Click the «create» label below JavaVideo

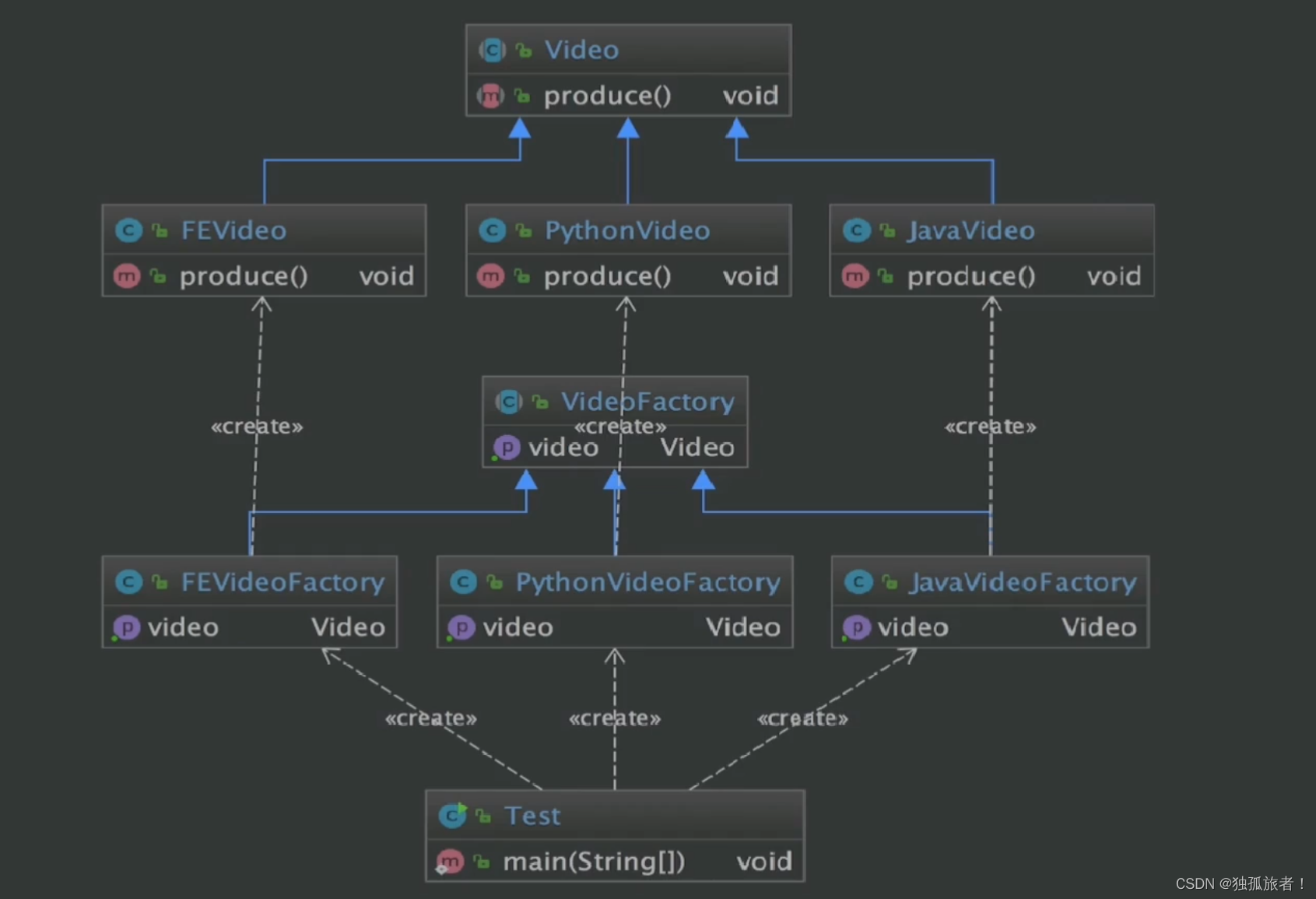990,427
